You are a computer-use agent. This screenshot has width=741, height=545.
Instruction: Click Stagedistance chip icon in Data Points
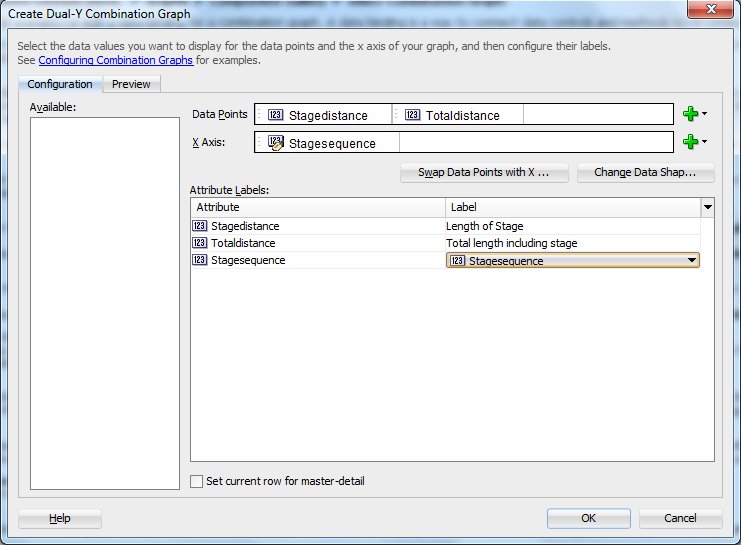tap(275, 115)
